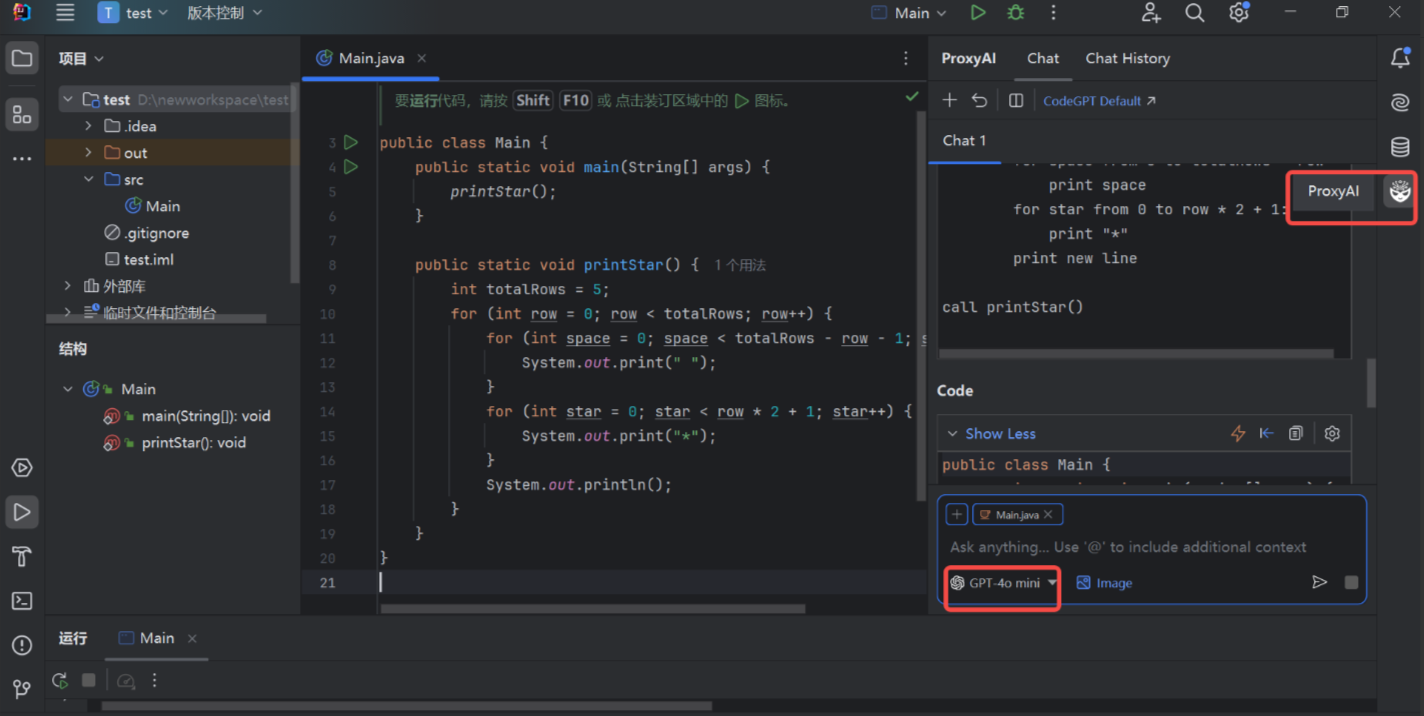Start a new ProxyAI chat with plus
This screenshot has height=716, width=1424.
tap(950, 100)
